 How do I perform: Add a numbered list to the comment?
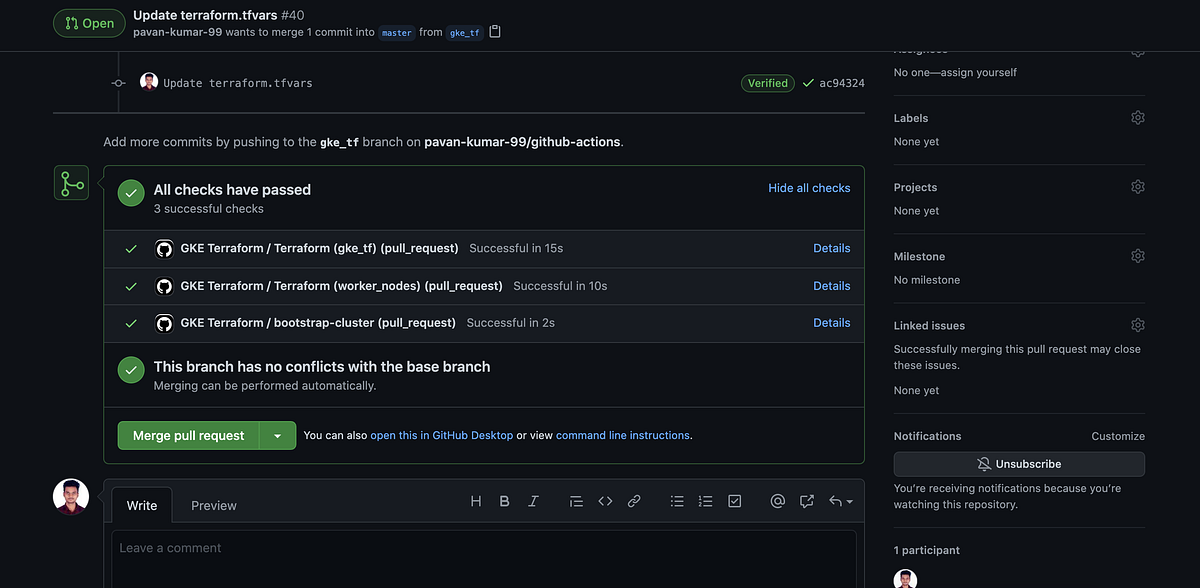tap(705, 501)
